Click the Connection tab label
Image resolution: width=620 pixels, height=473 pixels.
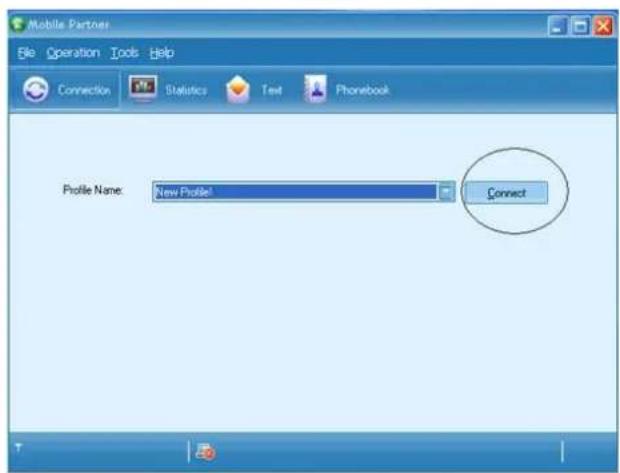point(84,90)
